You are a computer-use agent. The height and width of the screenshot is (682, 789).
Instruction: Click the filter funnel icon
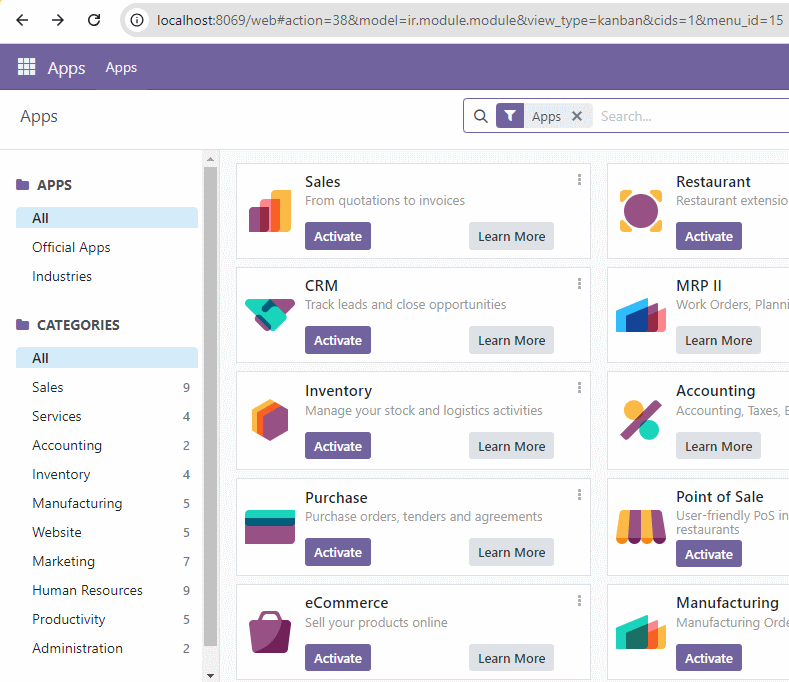click(510, 116)
